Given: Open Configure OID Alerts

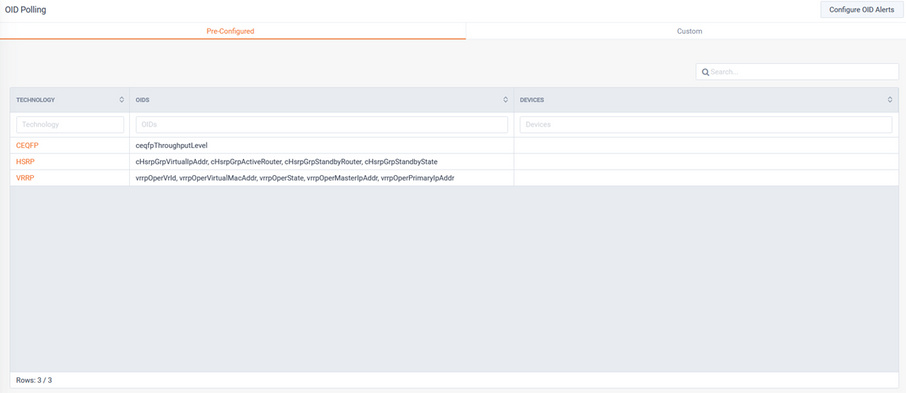Looking at the screenshot, I should click(x=861, y=10).
